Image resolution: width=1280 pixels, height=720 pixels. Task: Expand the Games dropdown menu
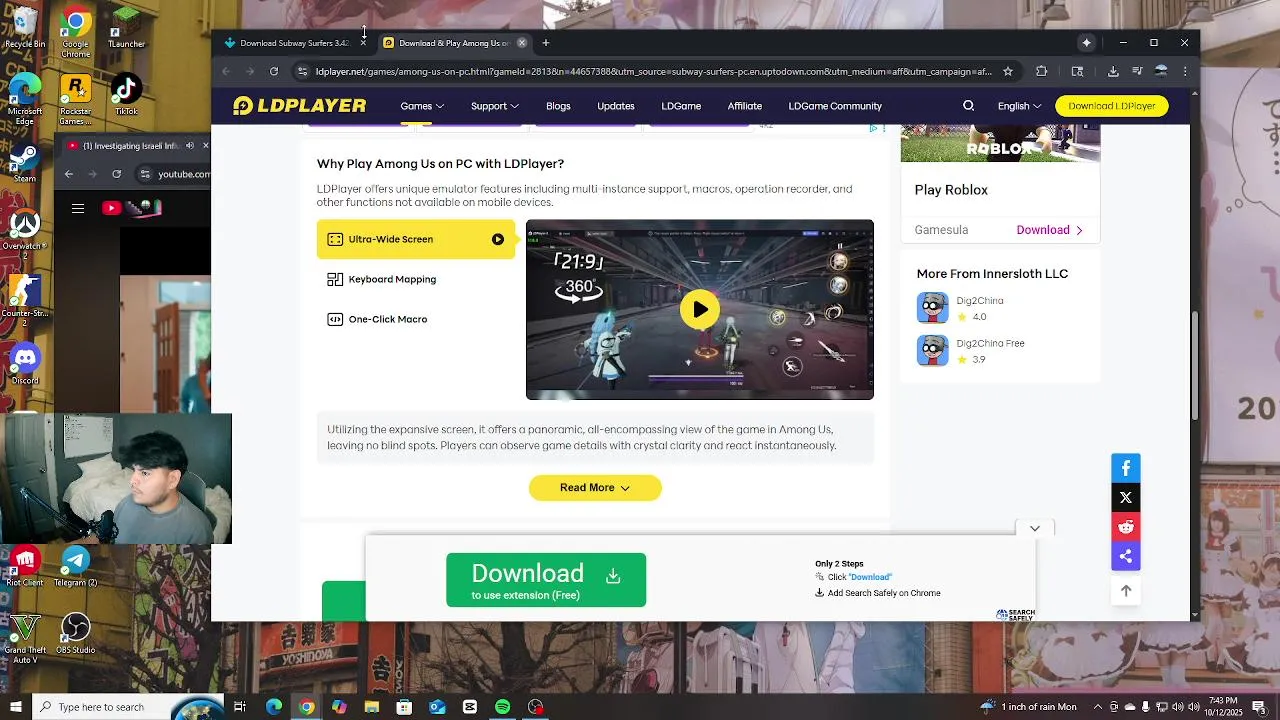pos(422,106)
